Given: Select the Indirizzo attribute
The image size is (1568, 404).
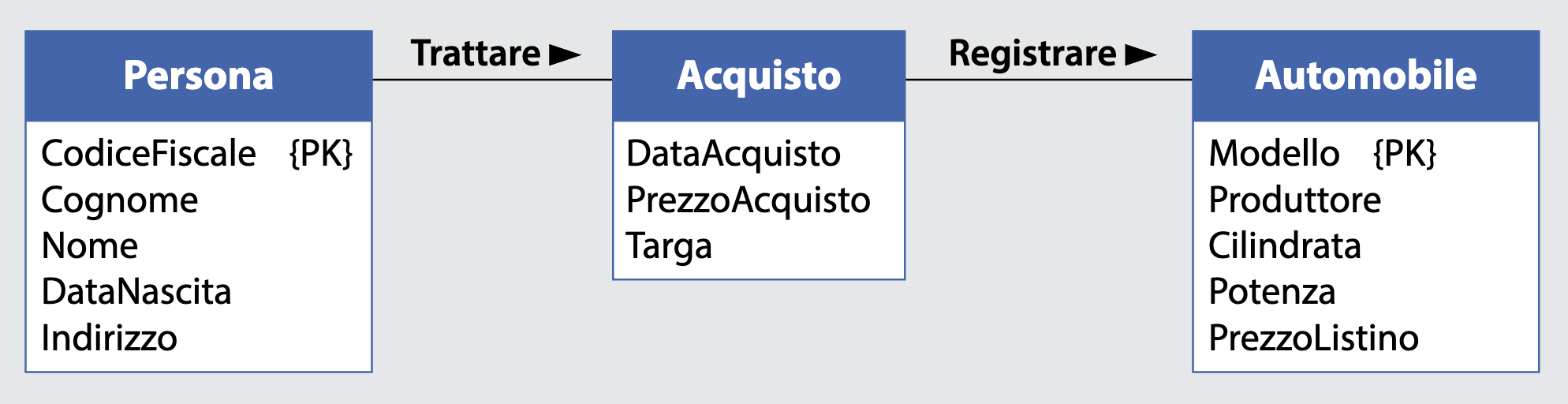Looking at the screenshot, I should point(110,339).
